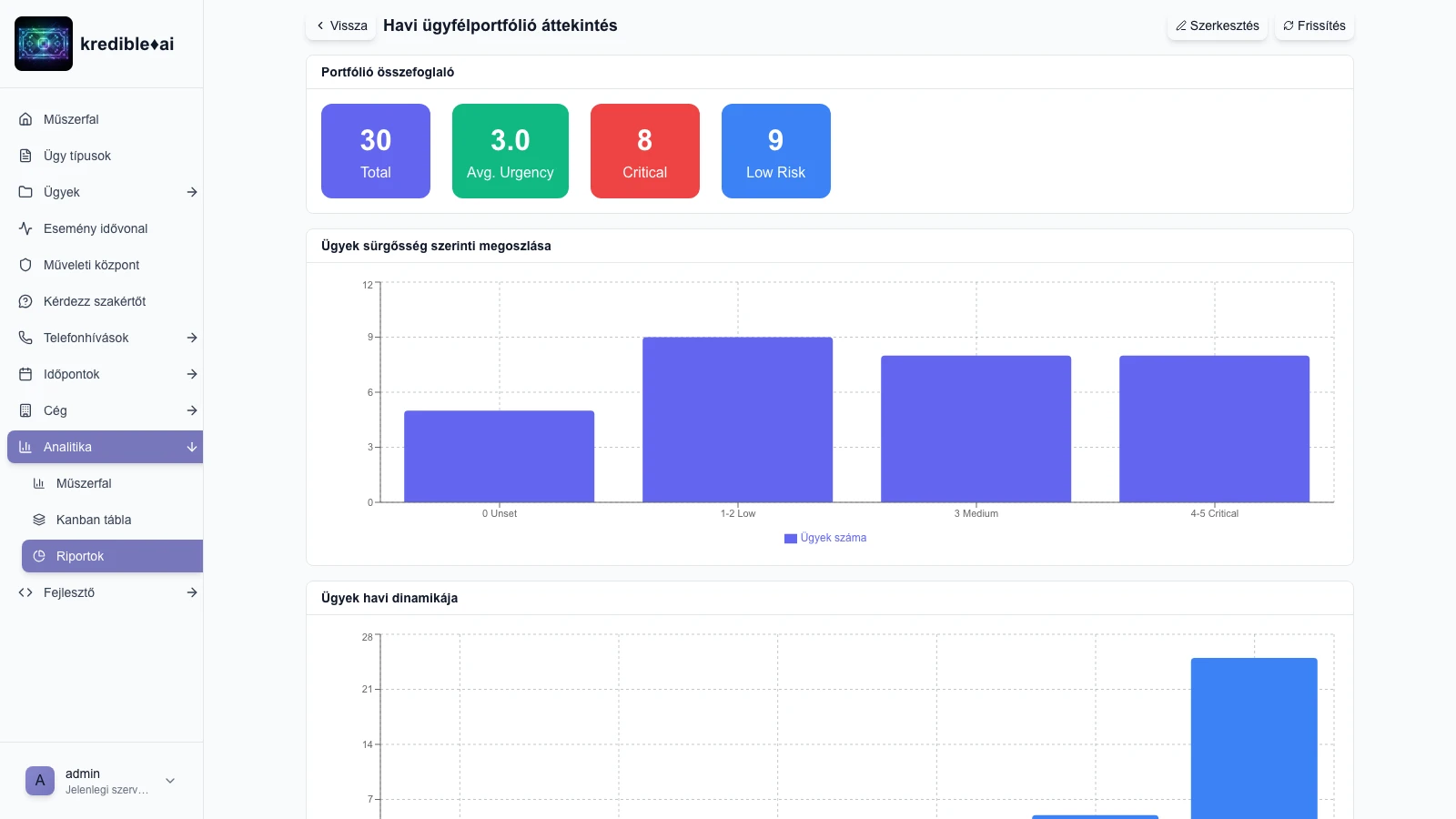The image size is (1456, 819).
Task: Collapse the Analitika section arrow
Action: [x=192, y=447]
